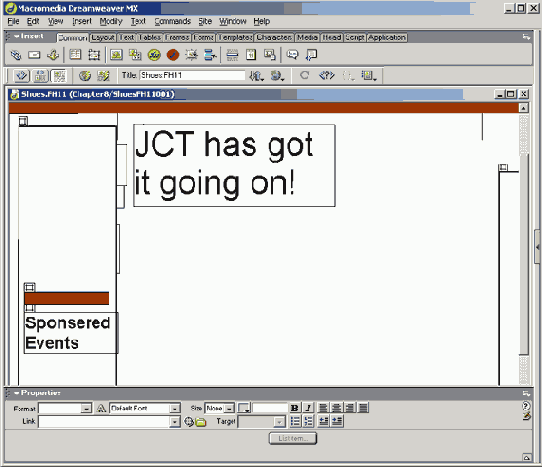Viewport: 542px width, 467px height.
Task: Click the Horizontal Rule icon
Action: (232, 55)
